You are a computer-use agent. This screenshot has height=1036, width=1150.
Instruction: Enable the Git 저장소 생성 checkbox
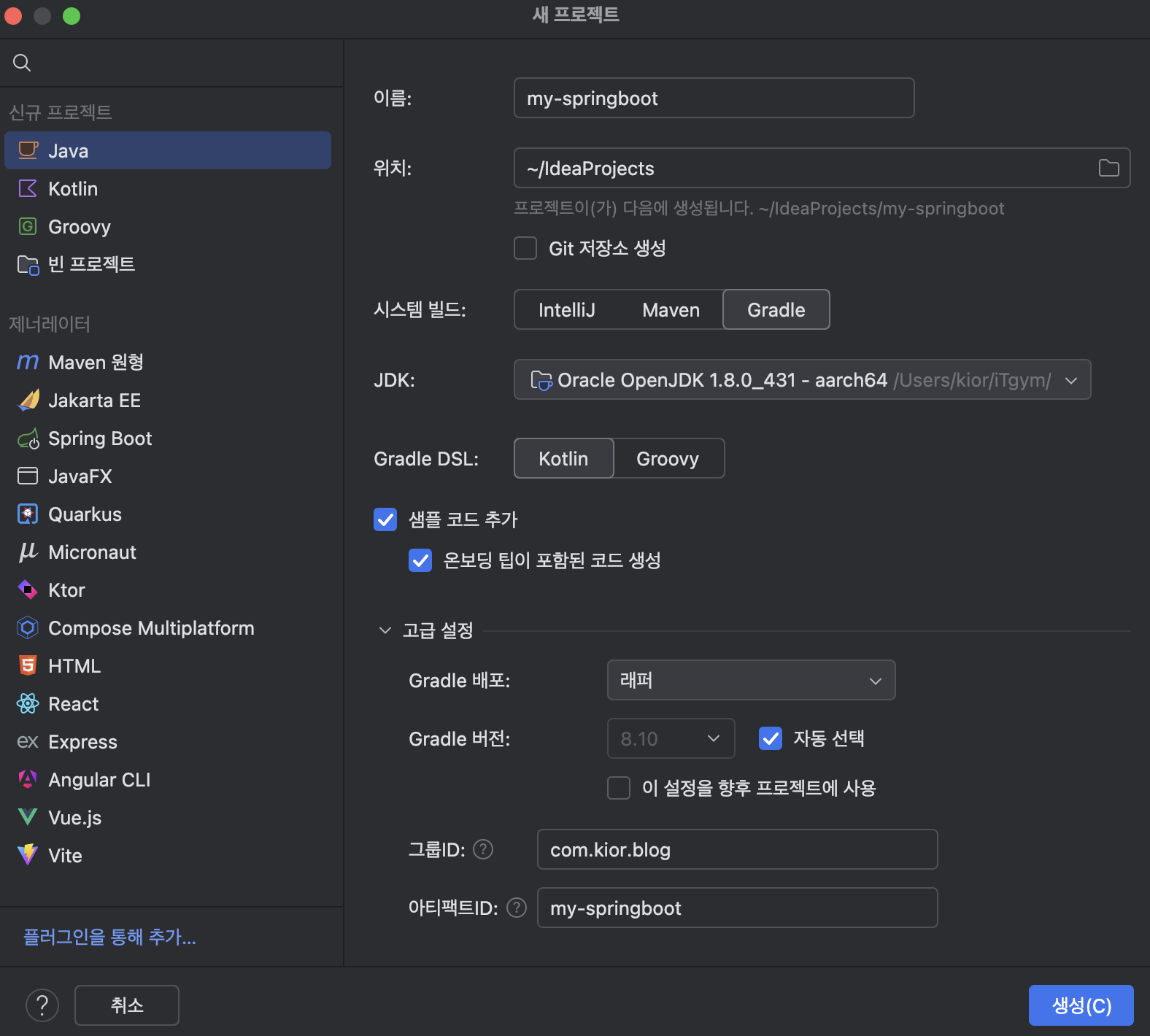[x=525, y=248]
